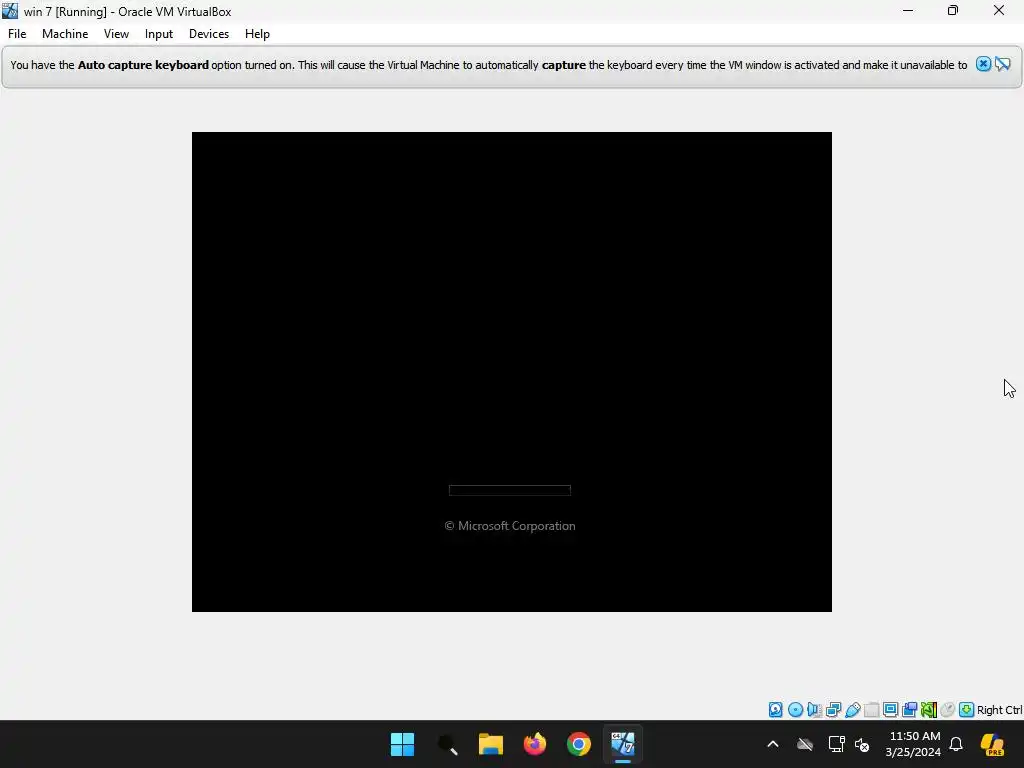1024x768 pixels.
Task: Launch Google Chrome from the taskbar
Action: pyautogui.click(x=579, y=744)
